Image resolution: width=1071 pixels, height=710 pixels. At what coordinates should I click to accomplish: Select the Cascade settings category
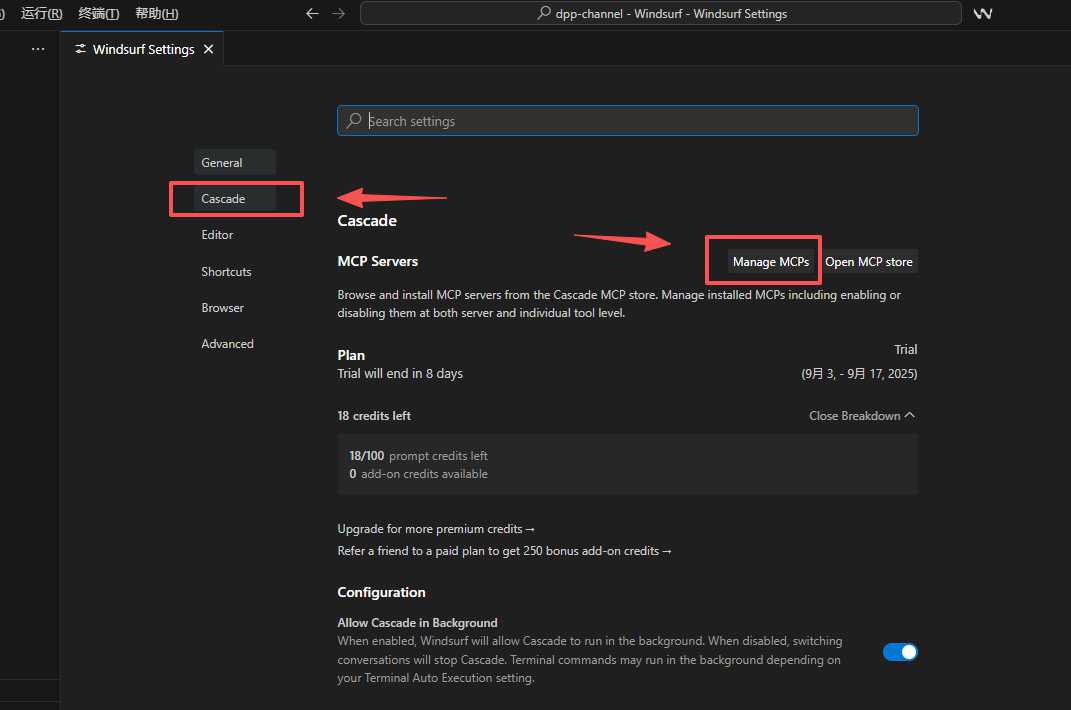click(235, 199)
